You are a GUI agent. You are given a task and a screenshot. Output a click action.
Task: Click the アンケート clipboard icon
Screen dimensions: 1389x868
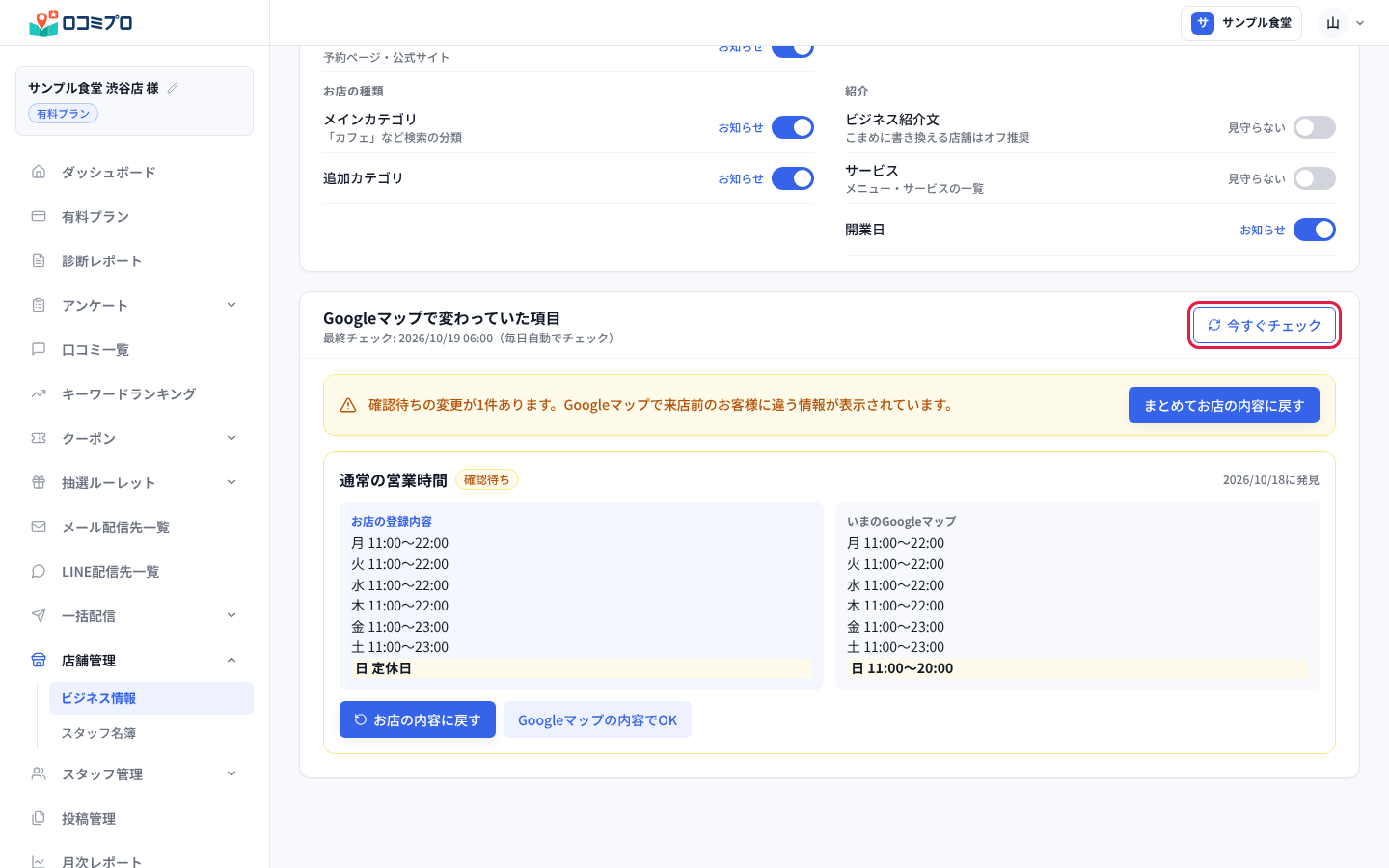[39, 305]
